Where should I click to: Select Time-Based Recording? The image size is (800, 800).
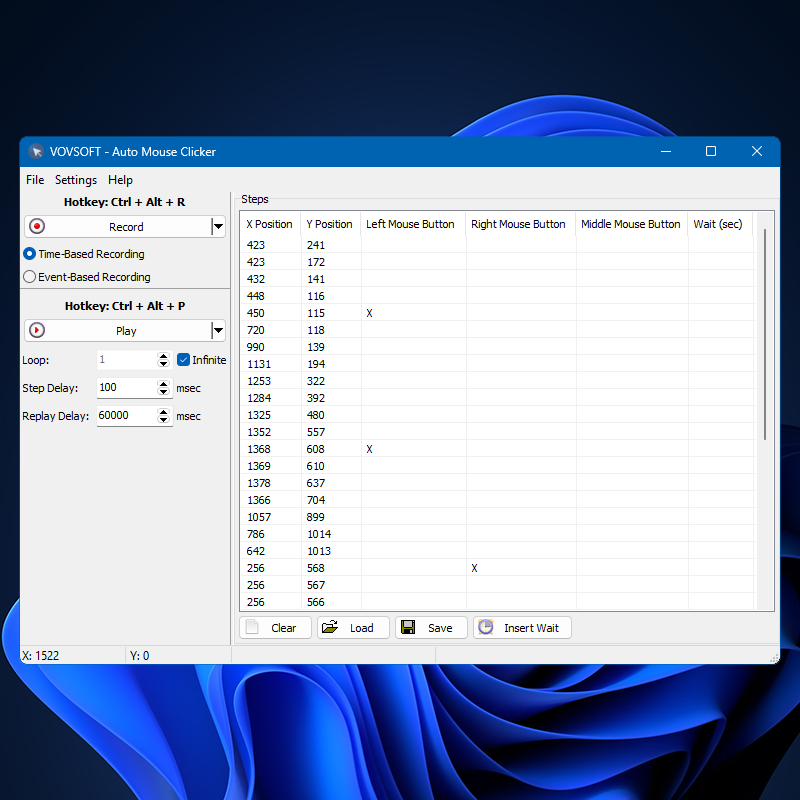(x=28, y=254)
